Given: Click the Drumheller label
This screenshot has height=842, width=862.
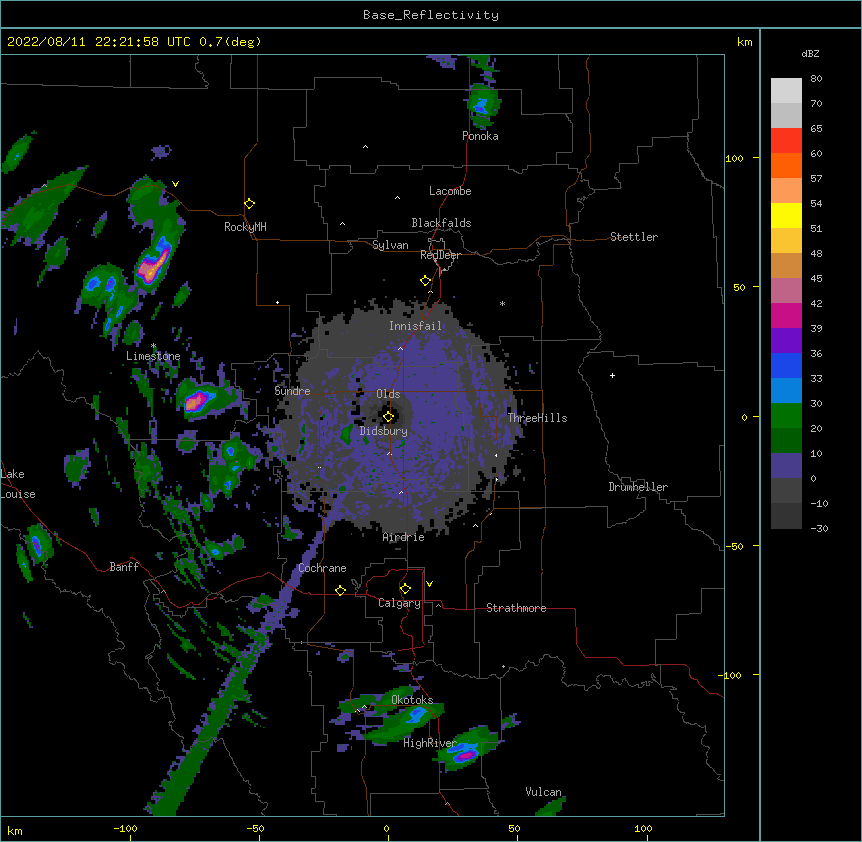Looking at the screenshot, I should (x=638, y=487).
